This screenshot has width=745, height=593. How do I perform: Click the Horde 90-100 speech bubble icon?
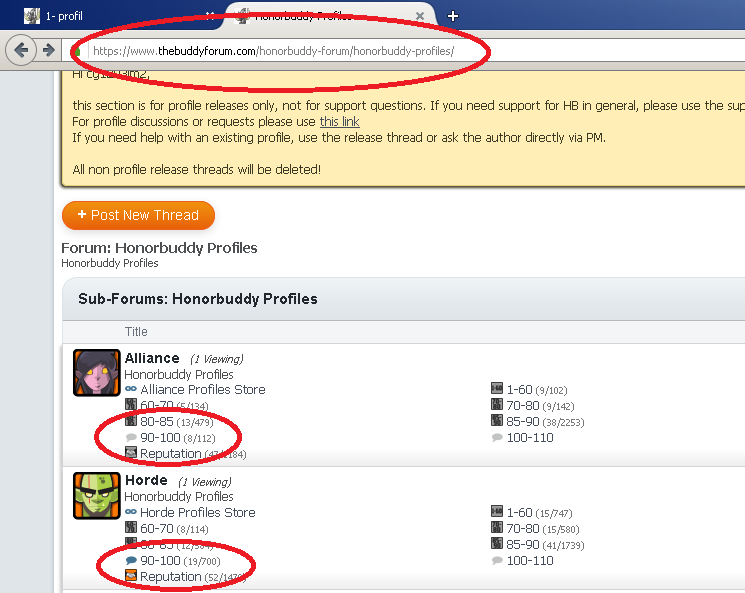pyautogui.click(x=131, y=561)
